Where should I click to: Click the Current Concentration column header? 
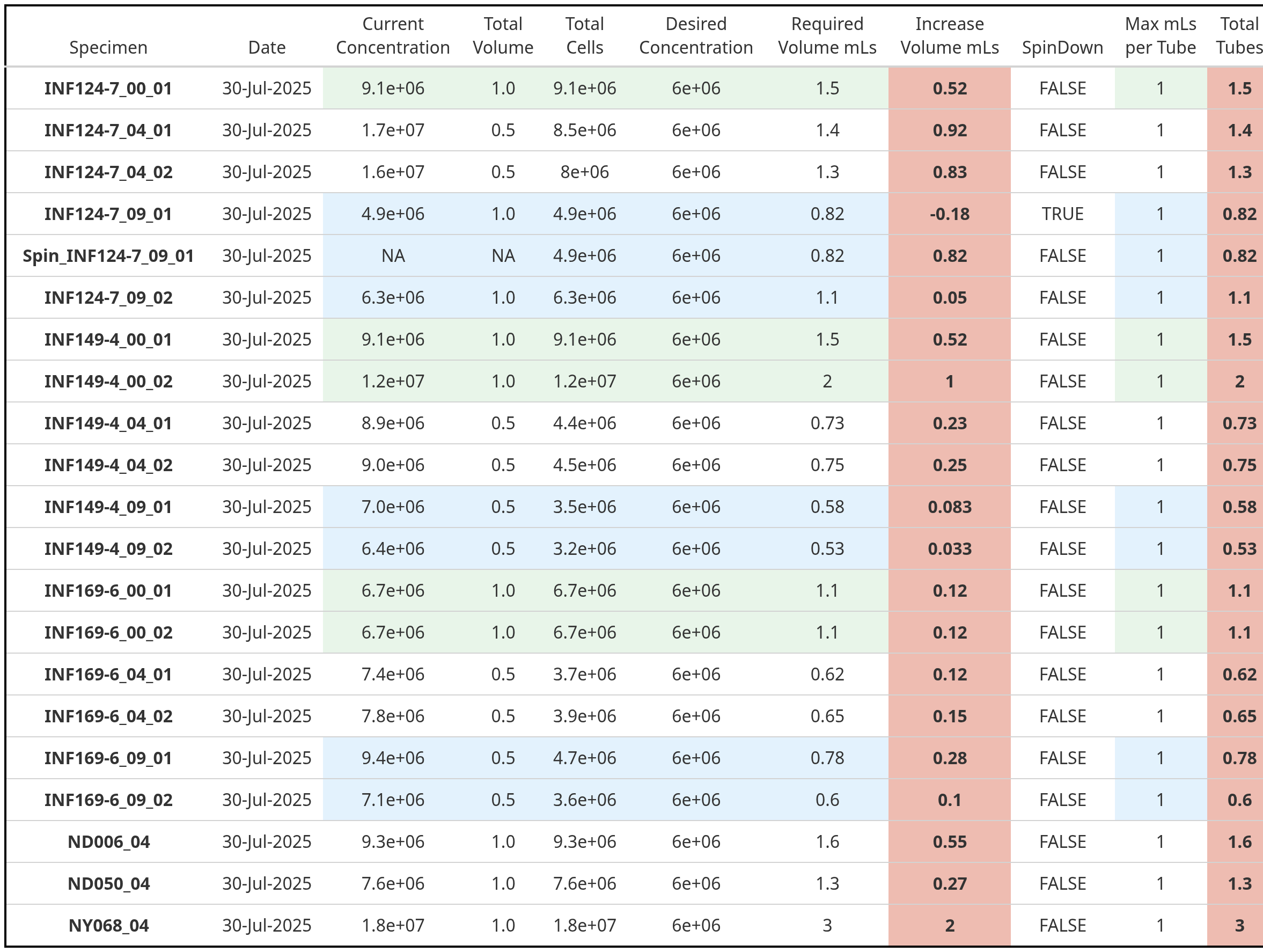393,35
